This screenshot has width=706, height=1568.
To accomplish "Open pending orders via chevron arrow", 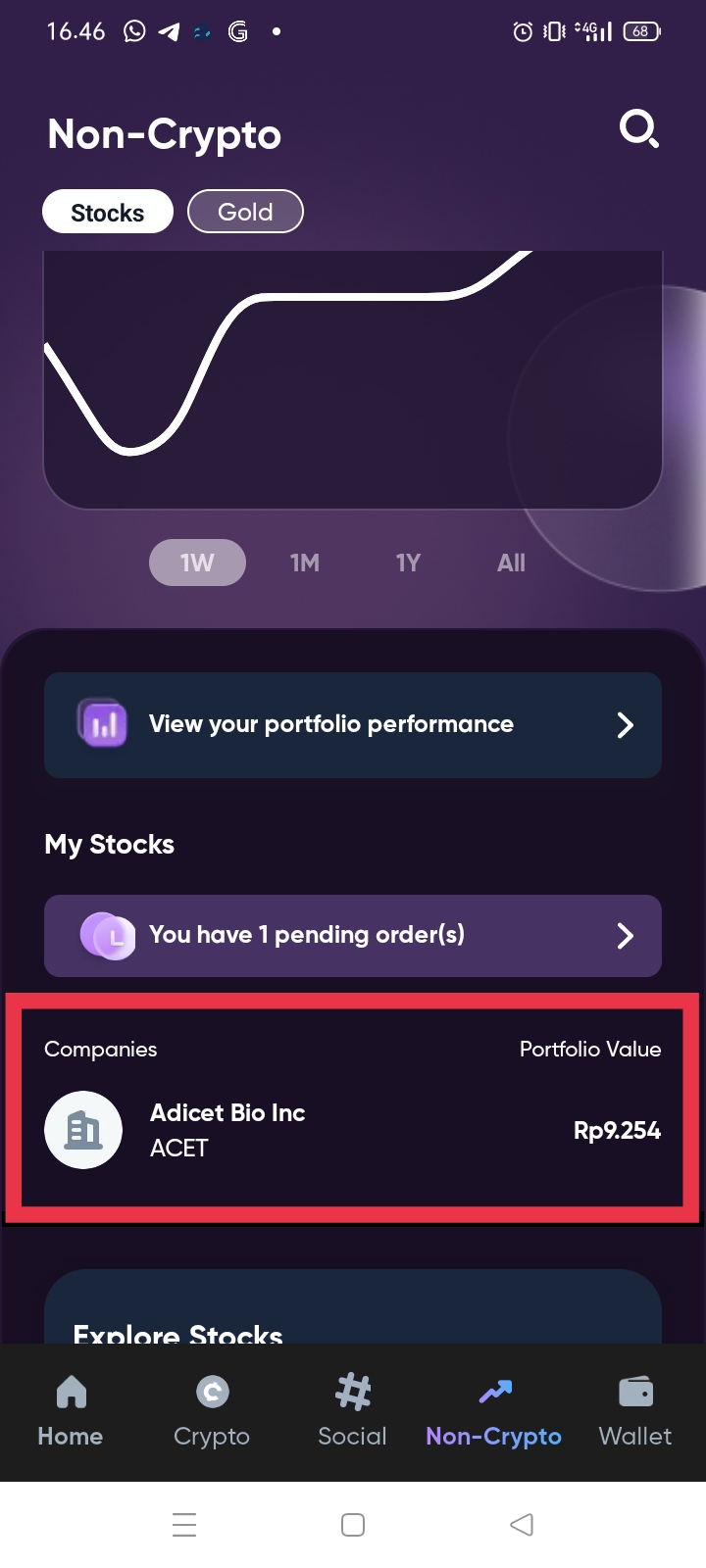I will click(625, 936).
